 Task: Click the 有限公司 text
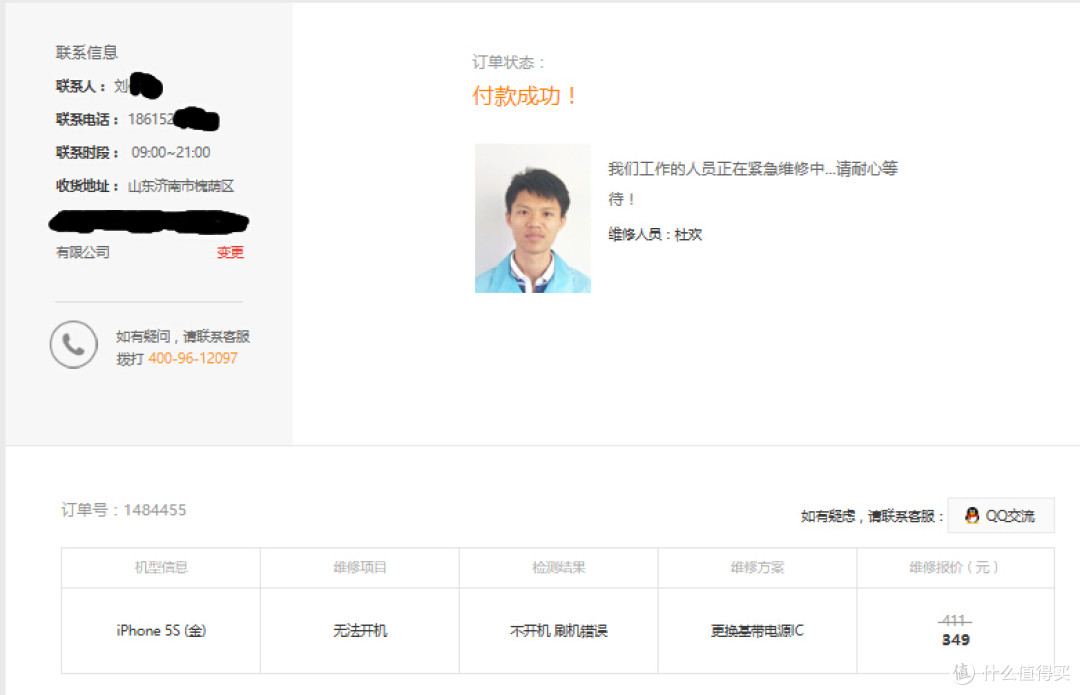coord(83,253)
